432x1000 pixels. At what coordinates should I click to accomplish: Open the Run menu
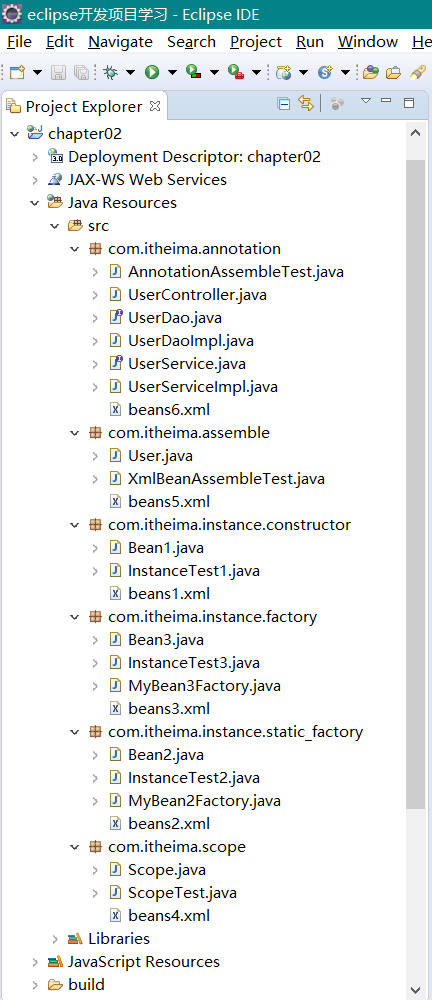[x=310, y=42]
